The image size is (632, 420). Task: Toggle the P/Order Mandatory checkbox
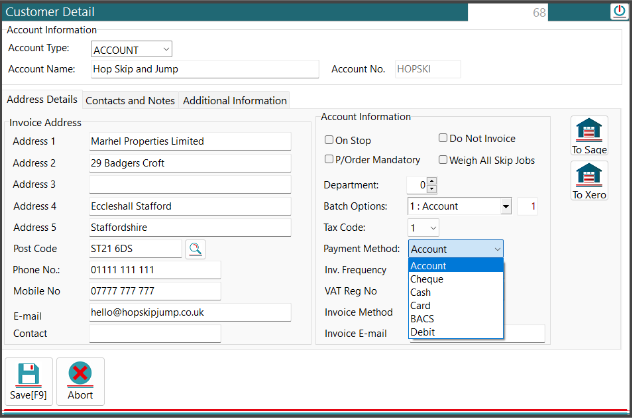(x=329, y=159)
